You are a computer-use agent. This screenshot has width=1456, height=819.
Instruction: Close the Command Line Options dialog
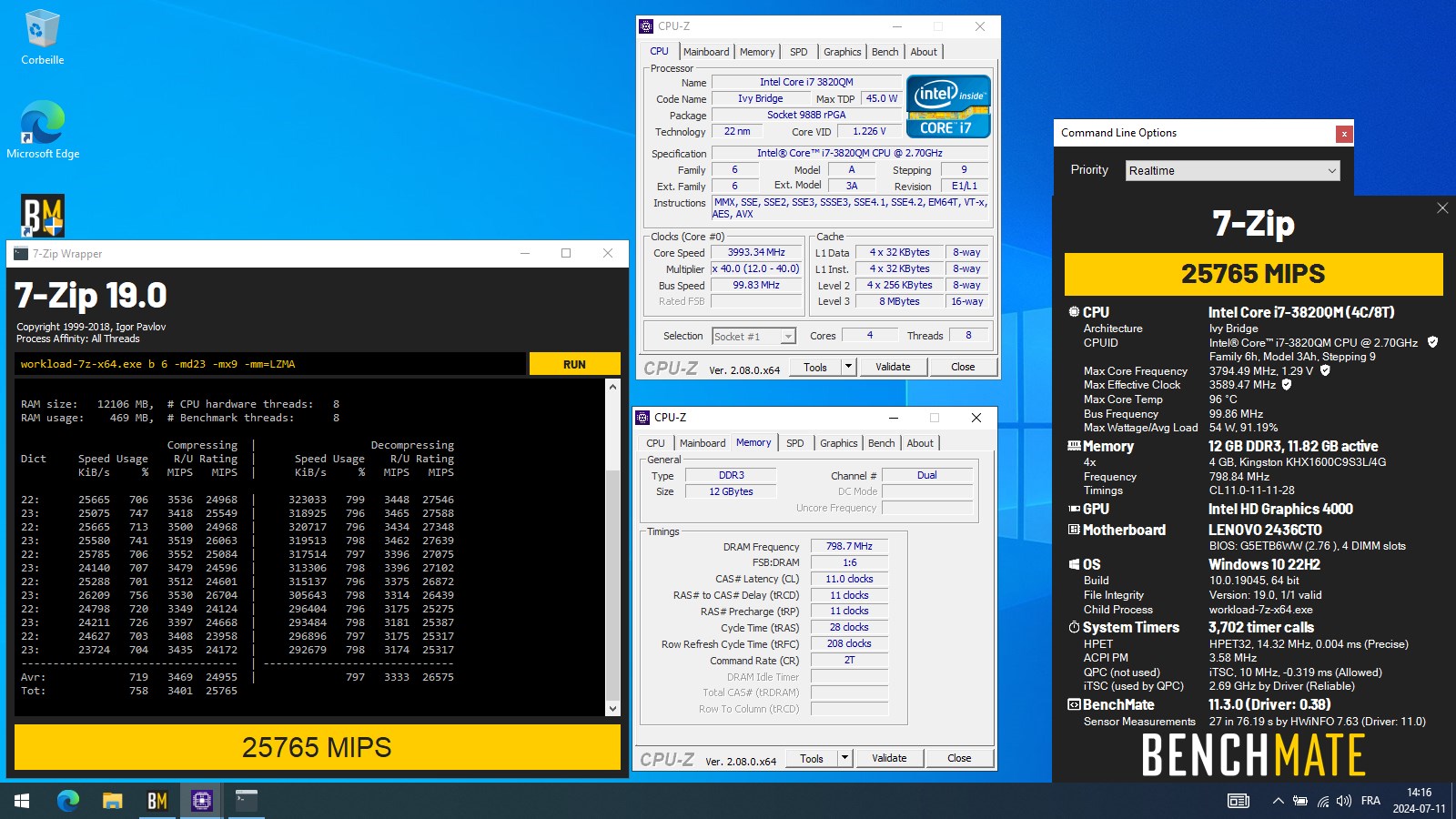1344,134
